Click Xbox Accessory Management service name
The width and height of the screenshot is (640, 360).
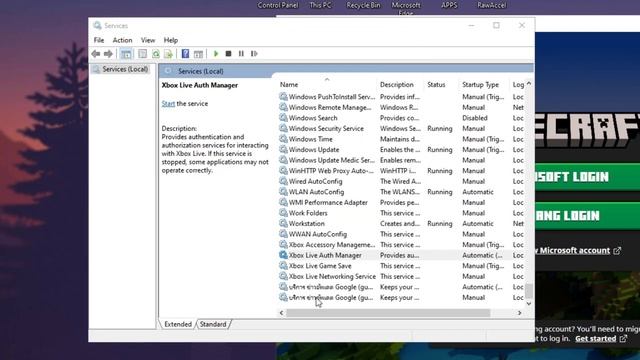(331, 245)
